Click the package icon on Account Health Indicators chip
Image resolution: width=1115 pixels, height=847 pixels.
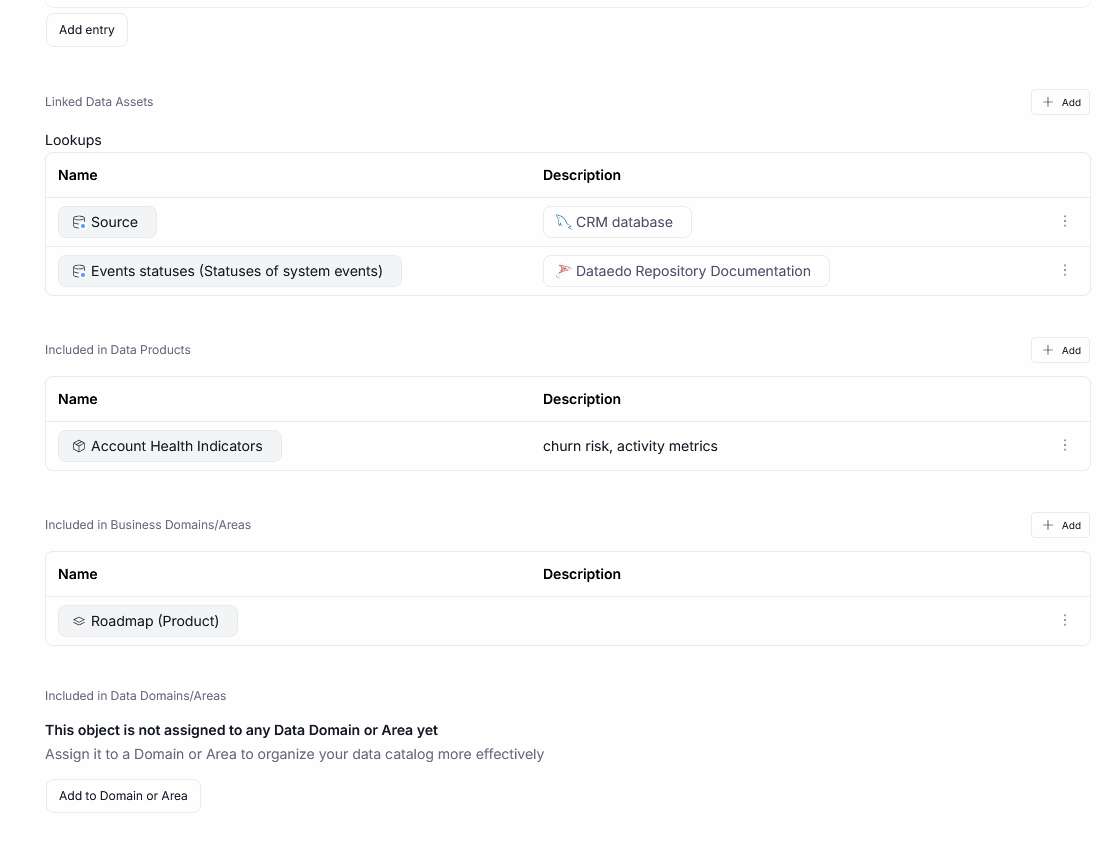79,446
